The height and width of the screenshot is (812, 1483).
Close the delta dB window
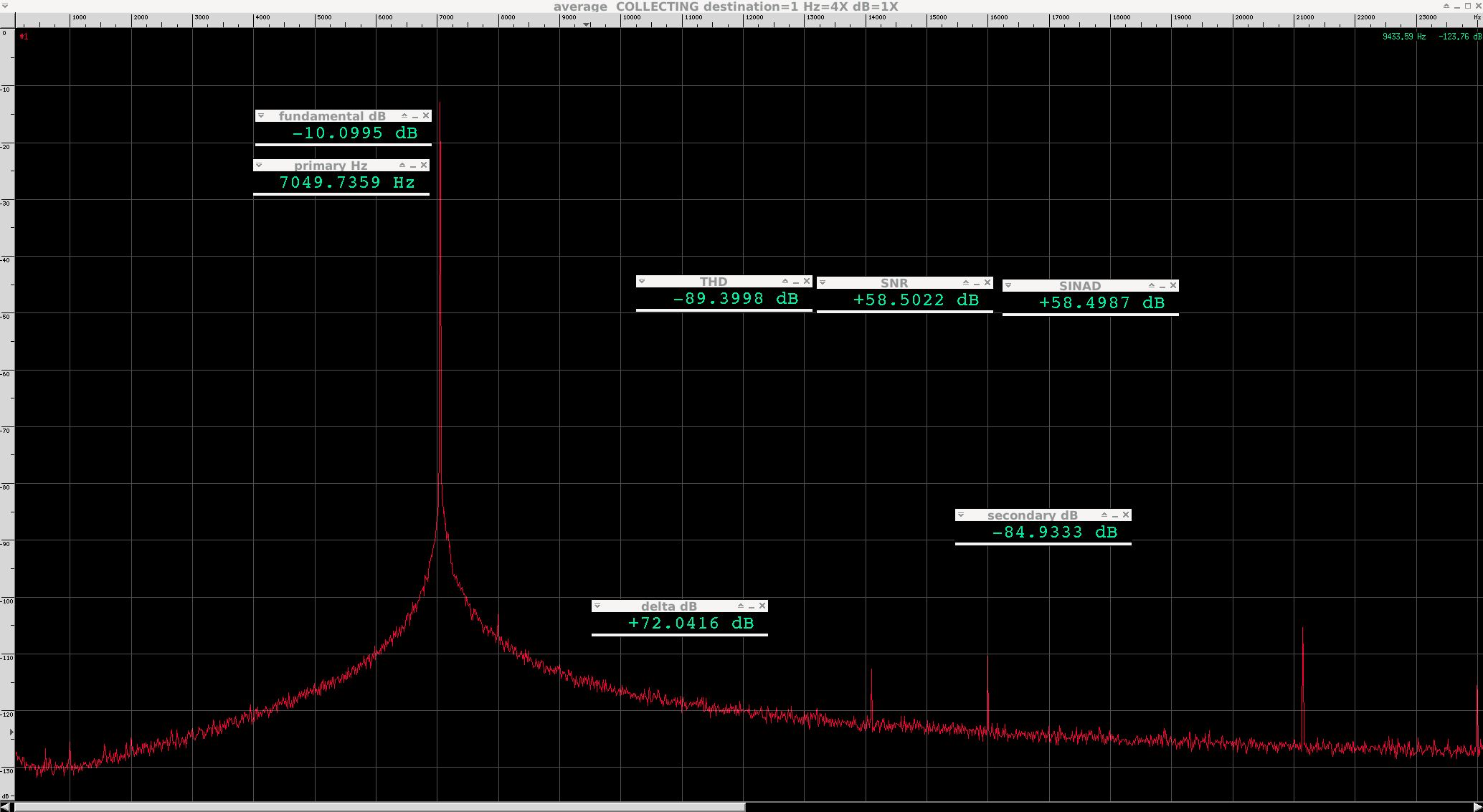point(762,606)
